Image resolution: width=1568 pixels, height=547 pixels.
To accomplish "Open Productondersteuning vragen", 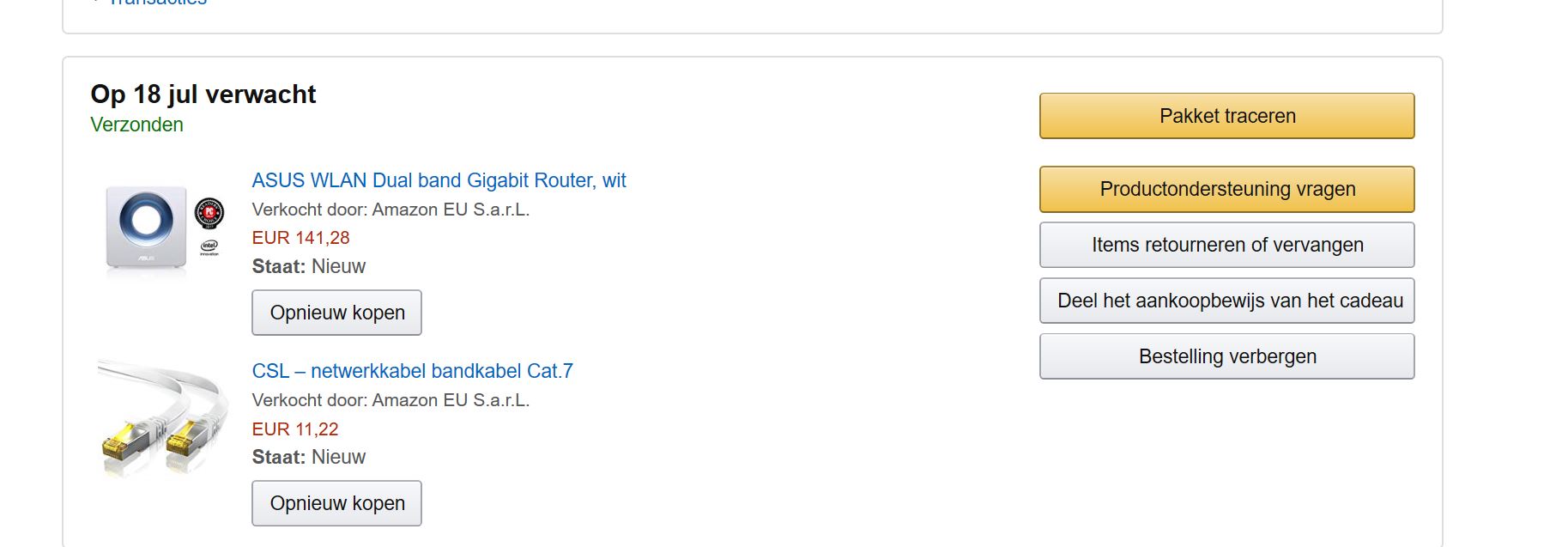I will point(1226,189).
